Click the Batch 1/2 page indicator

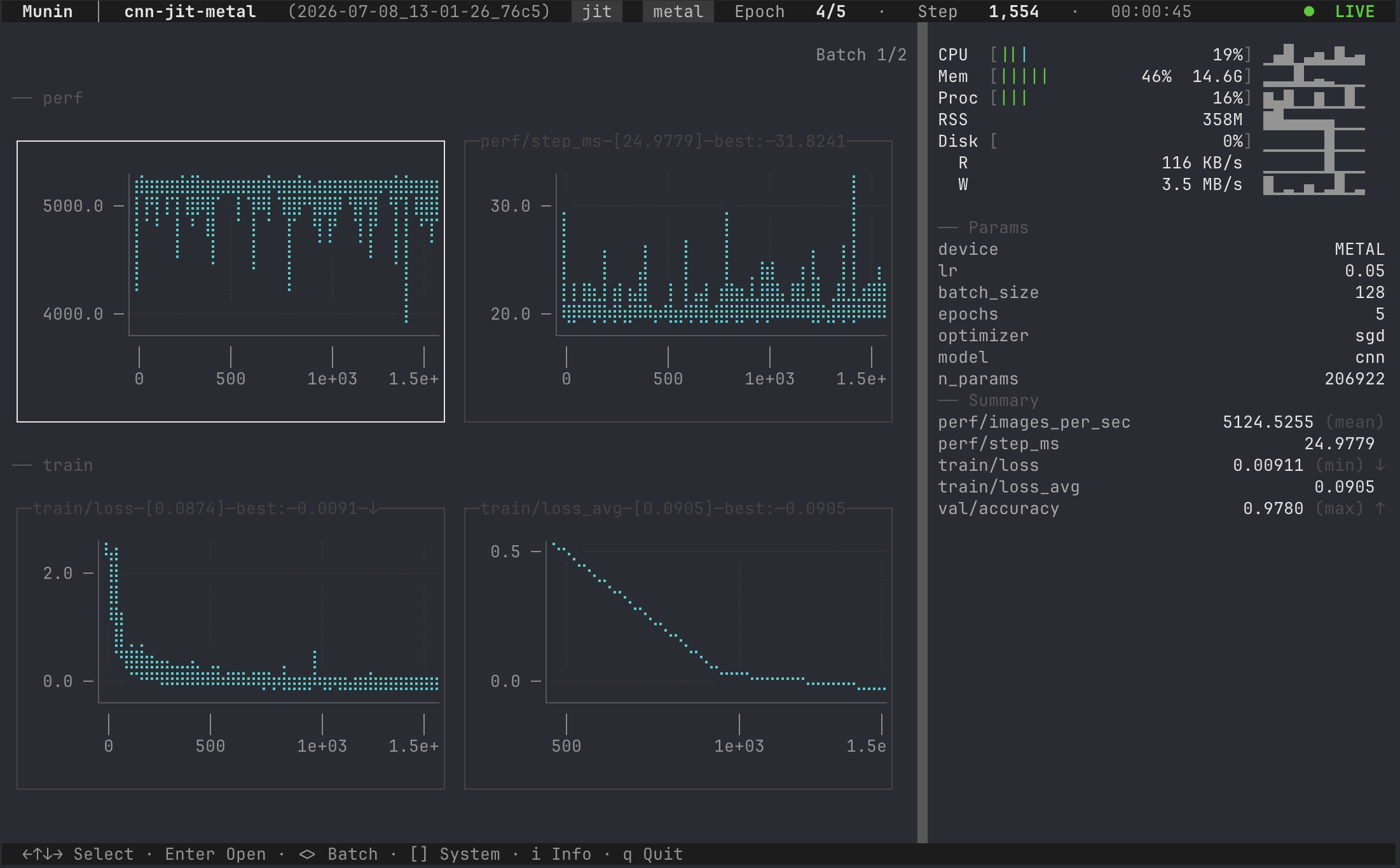861,55
